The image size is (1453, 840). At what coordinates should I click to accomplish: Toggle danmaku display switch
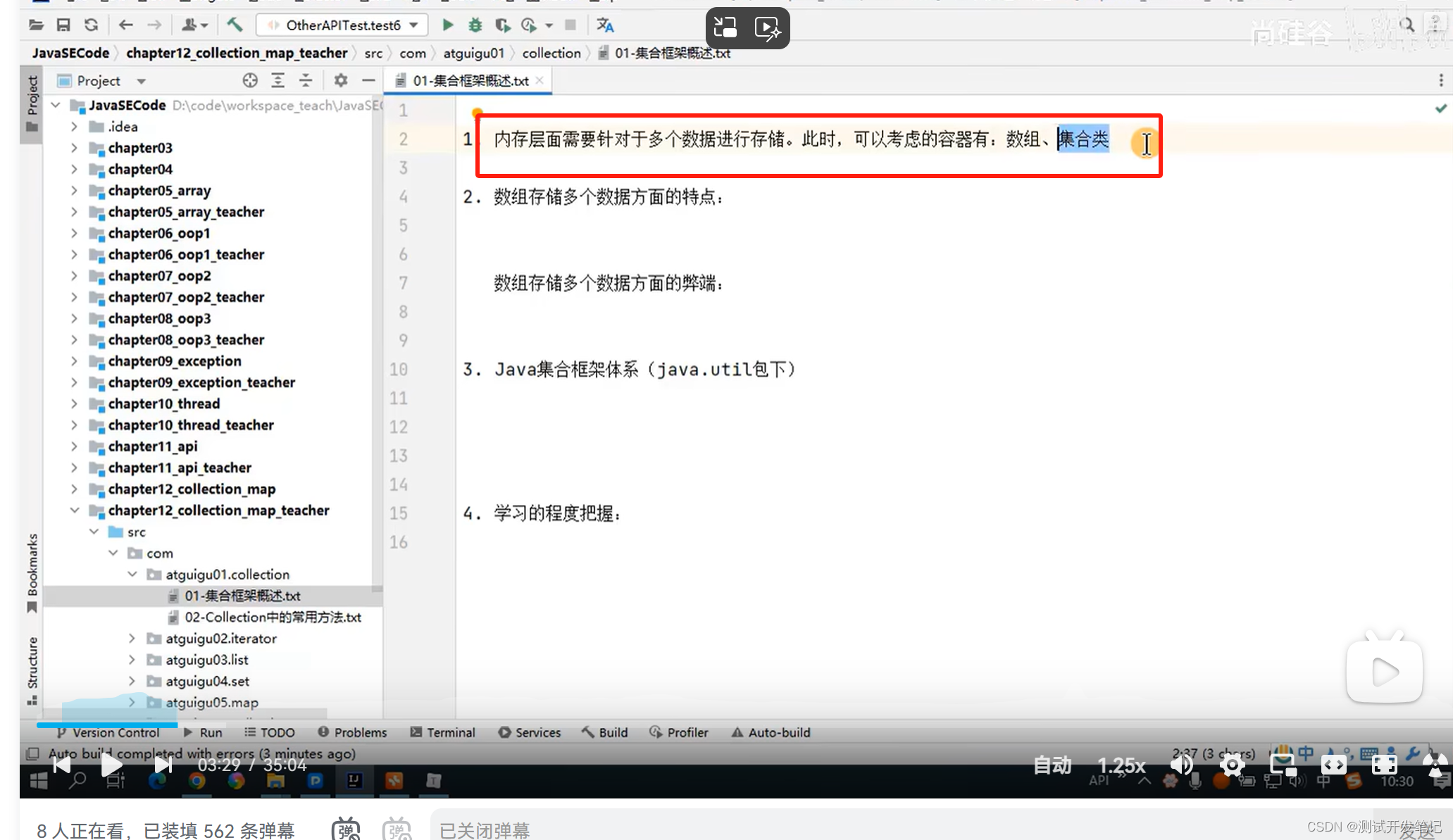tap(346, 829)
